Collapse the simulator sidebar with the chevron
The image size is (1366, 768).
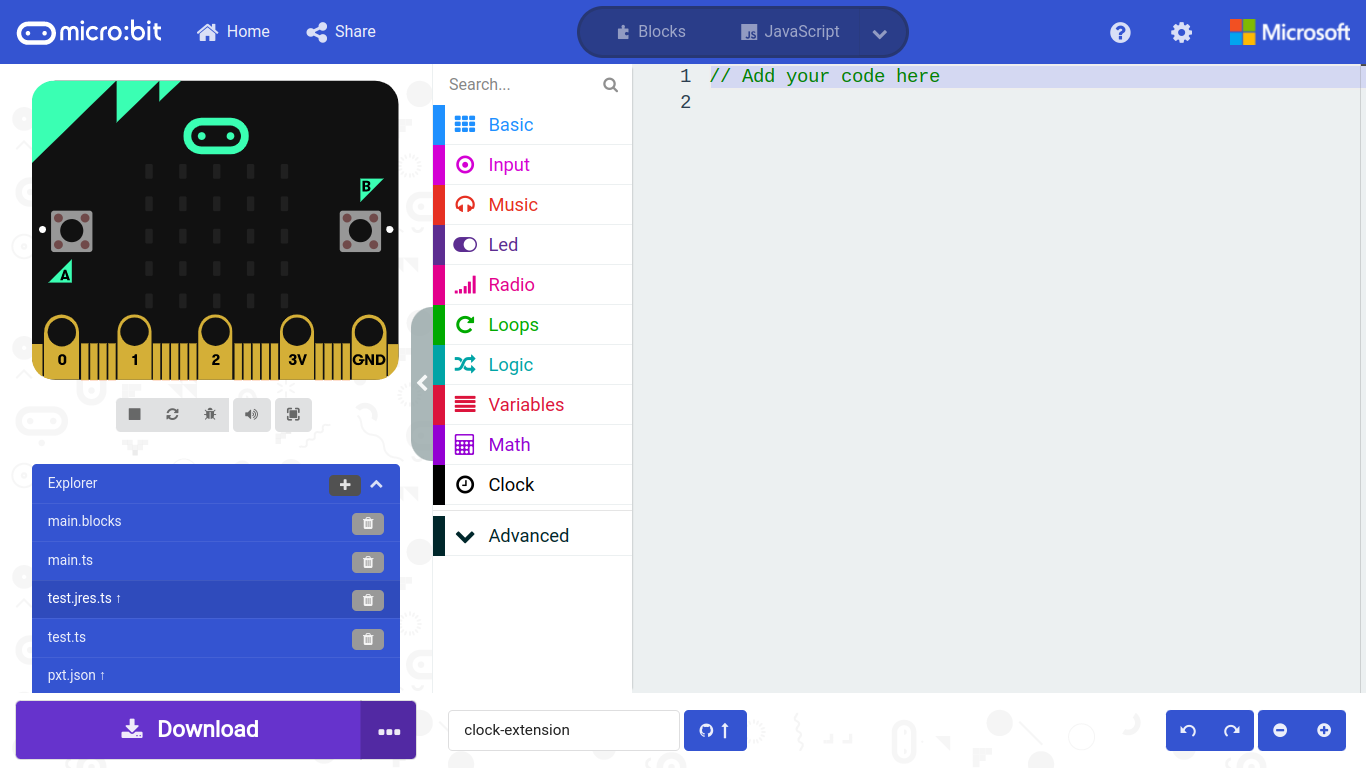(x=421, y=382)
